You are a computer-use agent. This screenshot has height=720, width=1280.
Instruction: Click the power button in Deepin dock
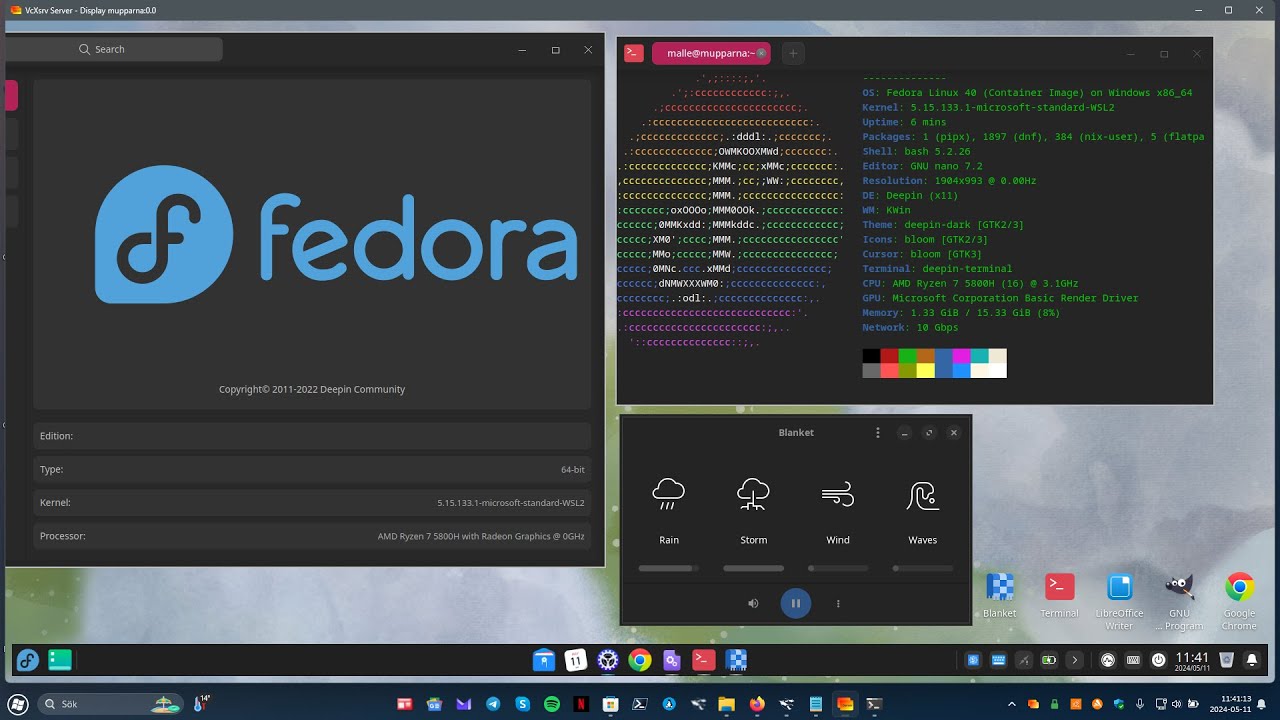coord(1158,660)
